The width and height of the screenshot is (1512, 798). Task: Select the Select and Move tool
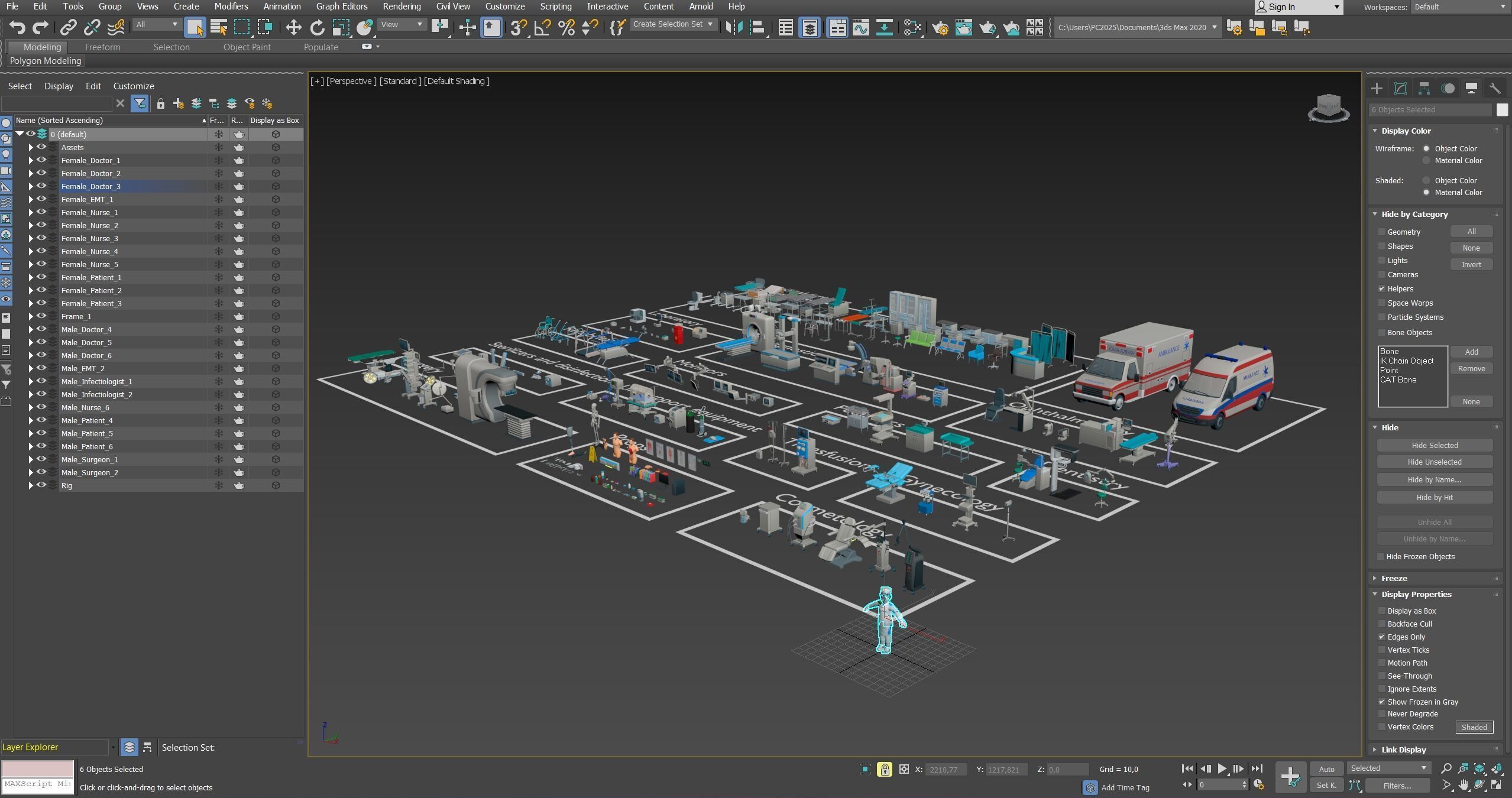pyautogui.click(x=293, y=27)
